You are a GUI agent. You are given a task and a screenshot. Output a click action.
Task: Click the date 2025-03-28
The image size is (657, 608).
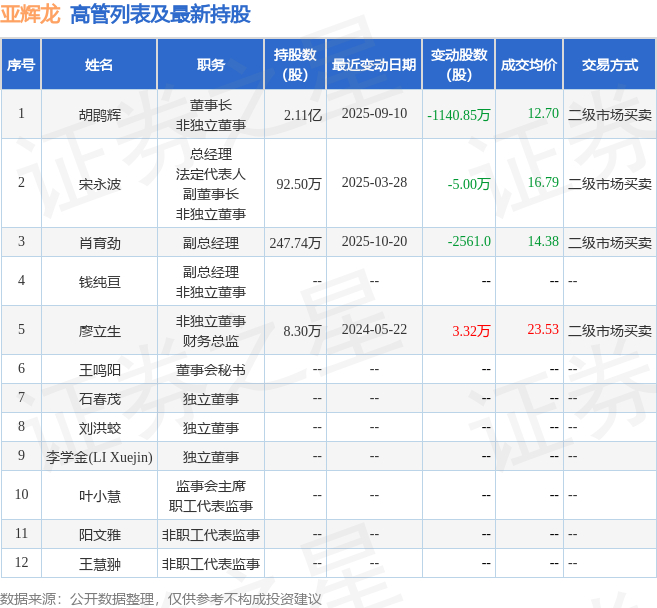click(374, 183)
